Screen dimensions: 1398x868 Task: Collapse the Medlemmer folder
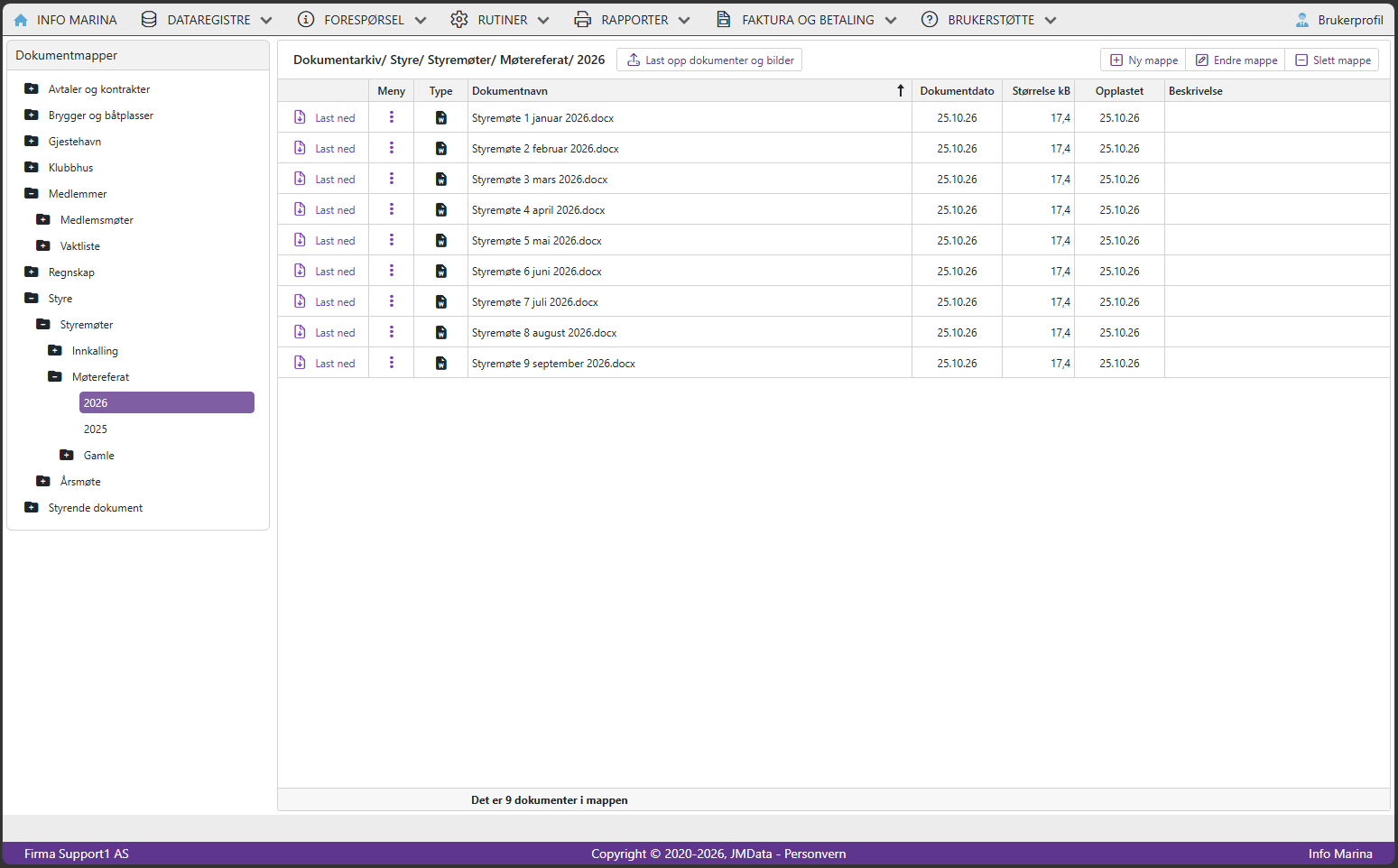click(32, 194)
